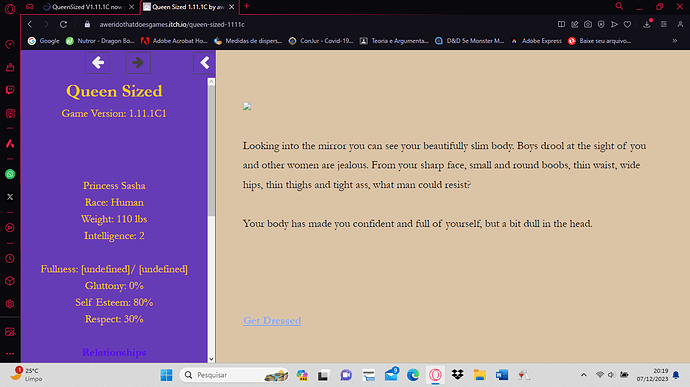690x387 pixels.
Task: Open the ad blocker shield icon
Action: (x=601, y=24)
